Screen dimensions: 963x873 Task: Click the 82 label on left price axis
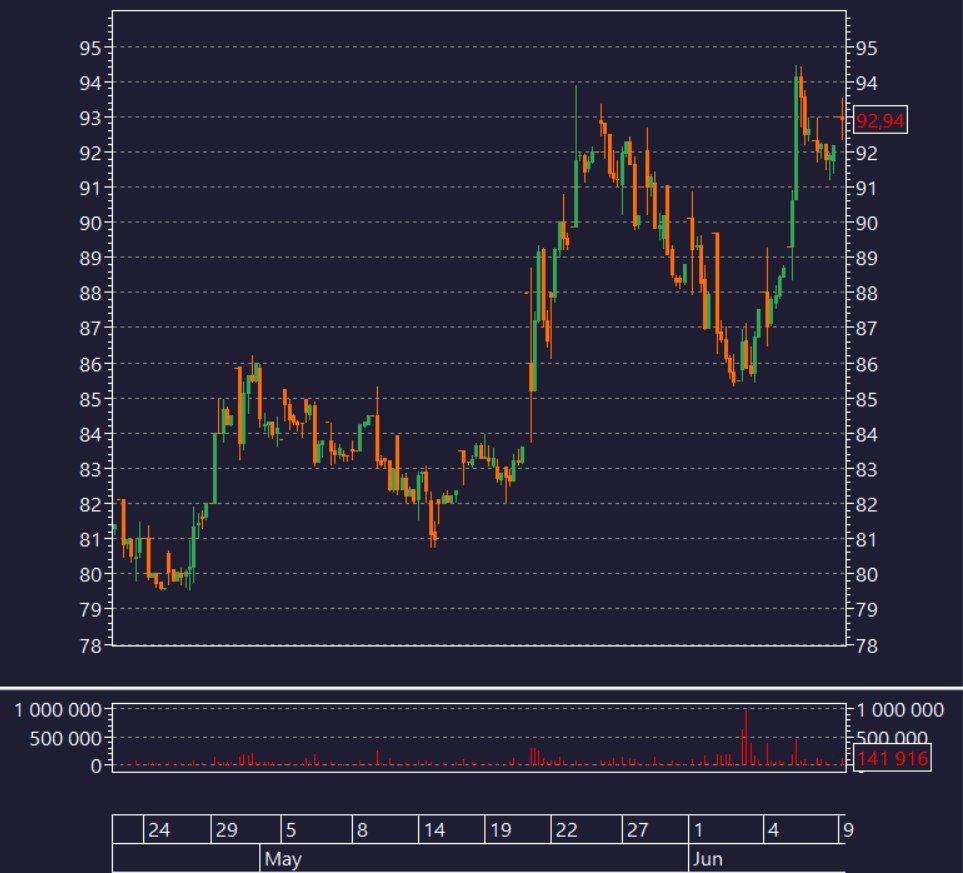click(90, 504)
